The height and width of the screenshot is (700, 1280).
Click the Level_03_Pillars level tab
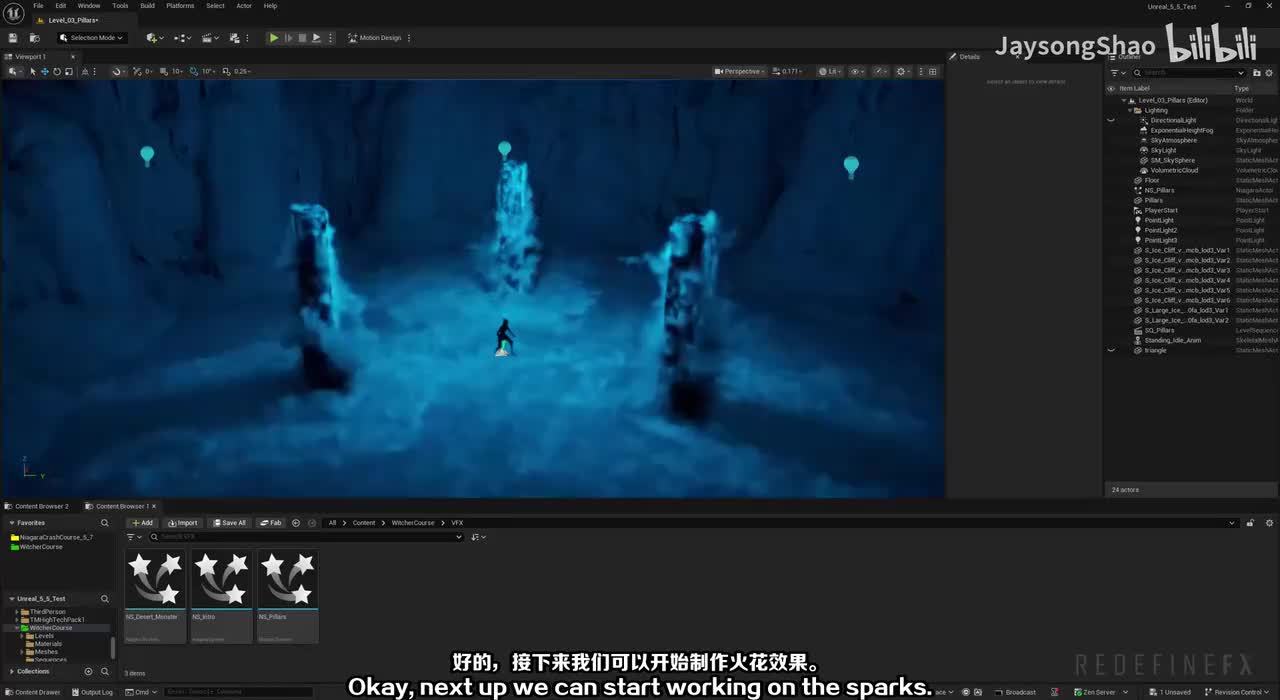(72, 20)
